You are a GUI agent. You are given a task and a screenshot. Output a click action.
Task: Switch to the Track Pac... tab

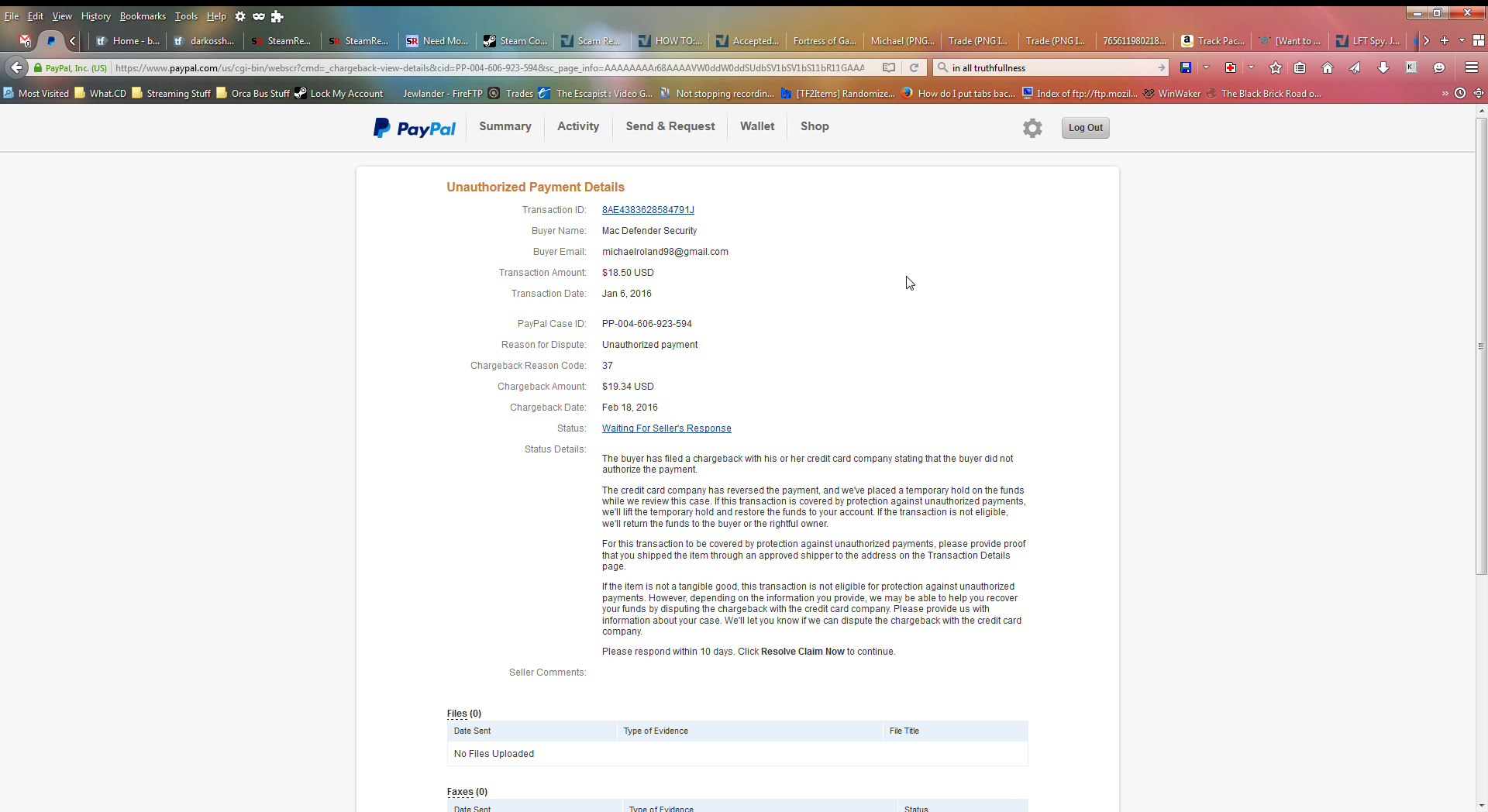[1213, 41]
